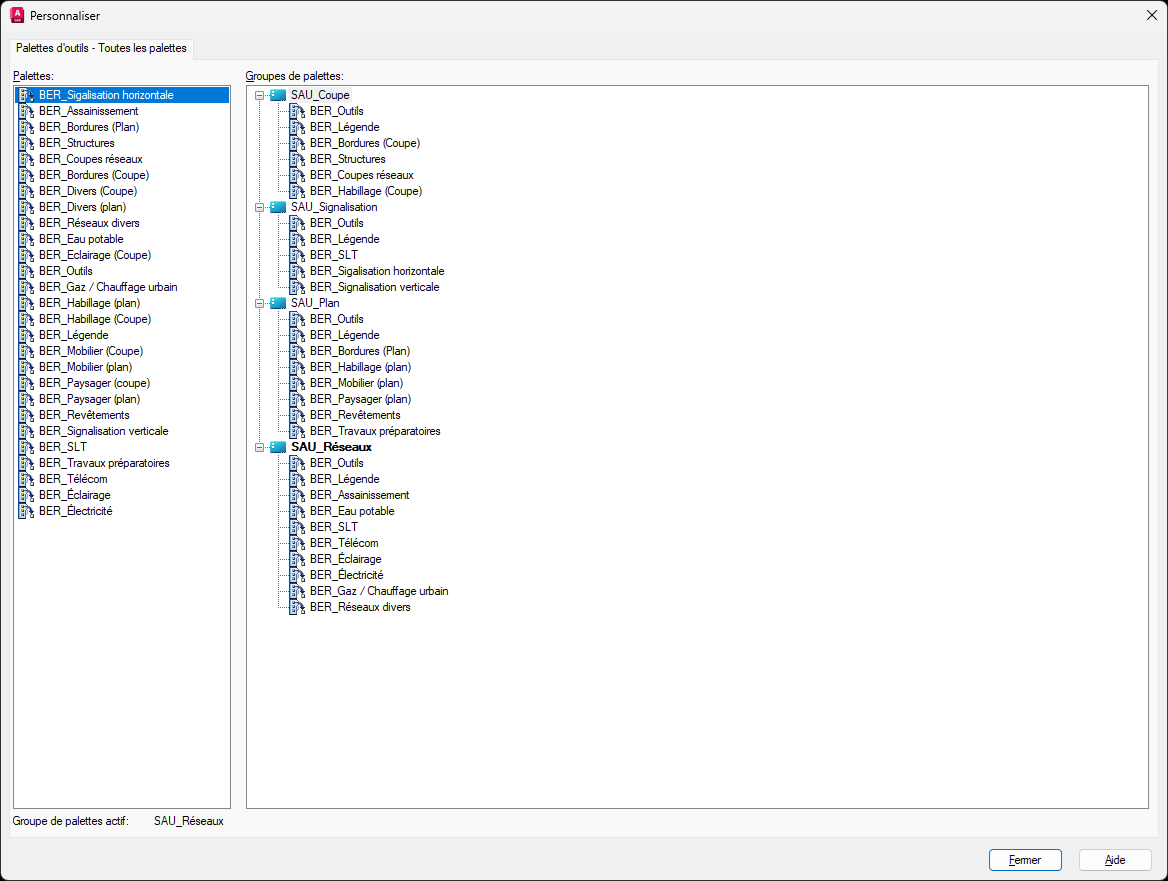
Task: Click the palette icon beside BER_Assainissement in Palettes list
Action: click(x=27, y=112)
